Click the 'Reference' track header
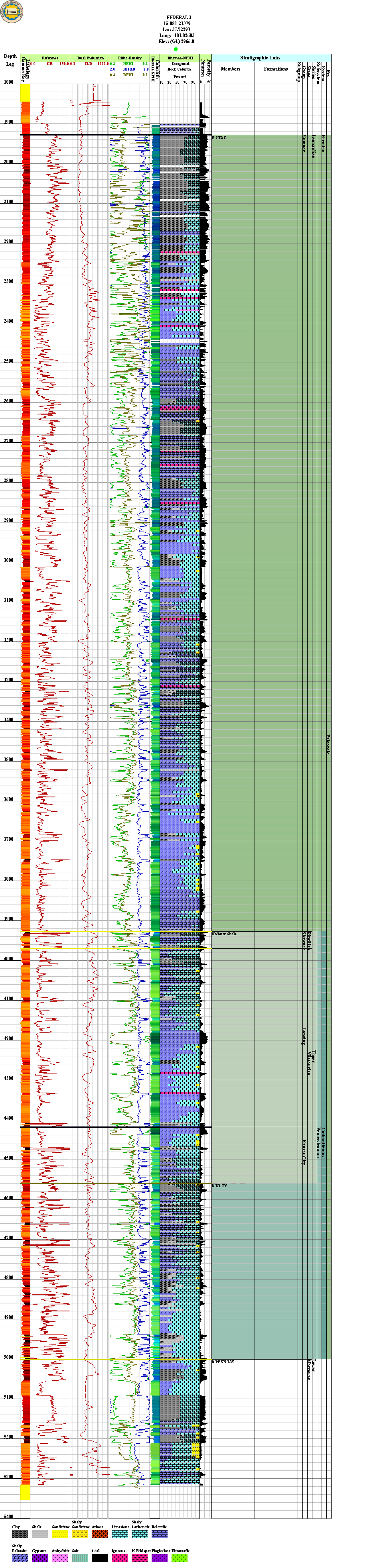Viewport: 391px width, 1568px height. coord(50,58)
